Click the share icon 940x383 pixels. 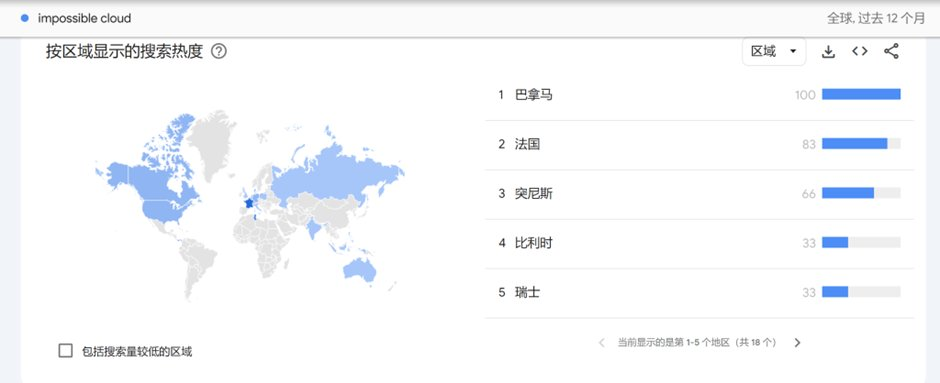coord(891,52)
